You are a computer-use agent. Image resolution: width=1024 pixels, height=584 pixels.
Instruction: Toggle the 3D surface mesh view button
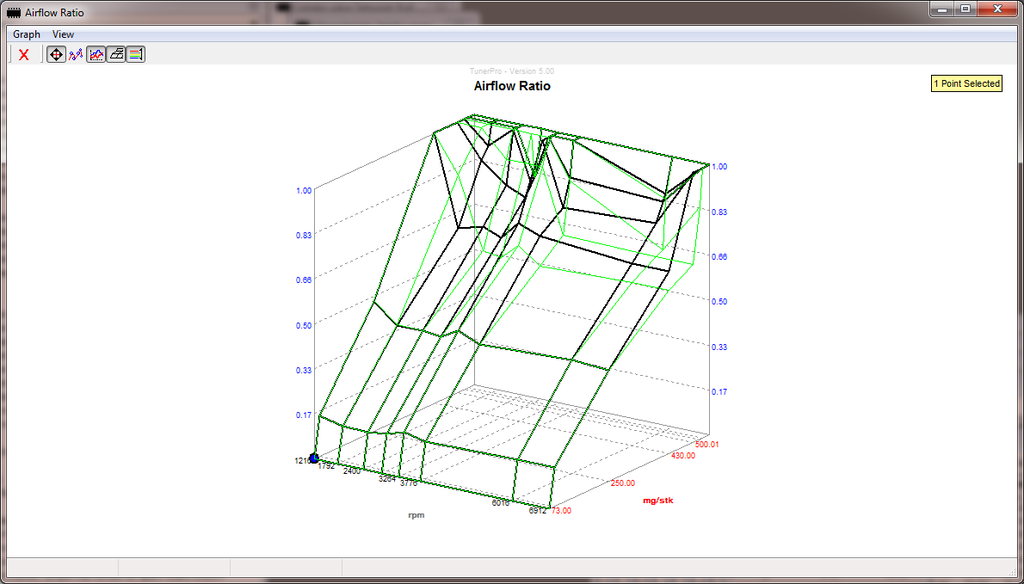tap(116, 55)
